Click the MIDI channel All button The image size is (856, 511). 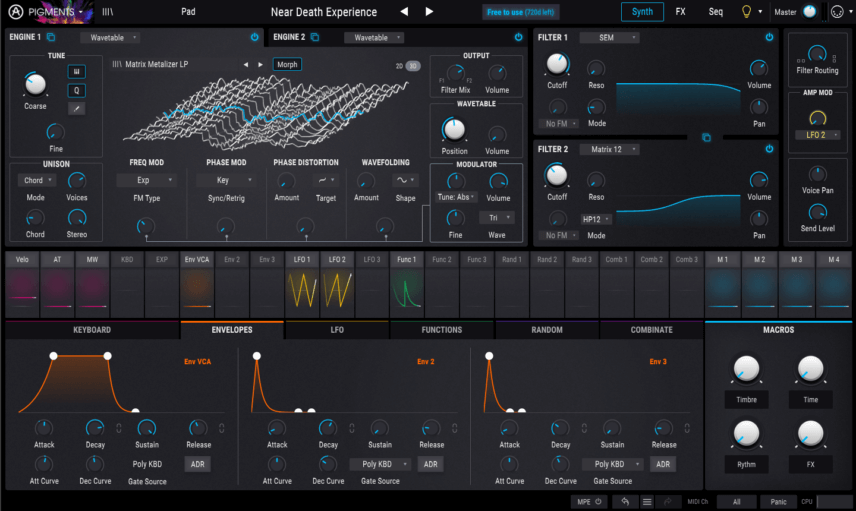pyautogui.click(x=736, y=502)
